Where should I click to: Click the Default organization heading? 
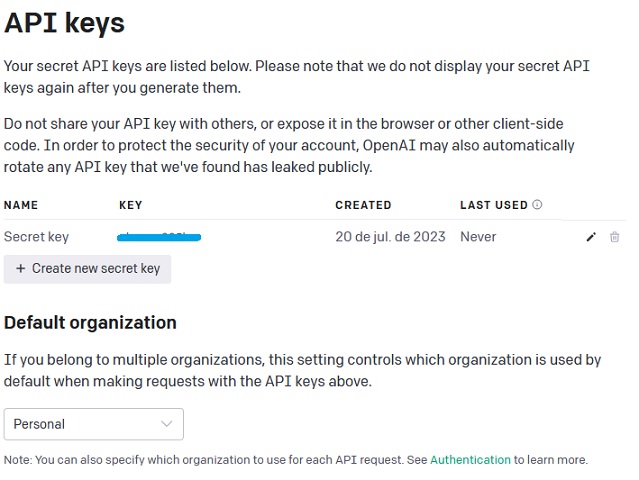coord(90,323)
